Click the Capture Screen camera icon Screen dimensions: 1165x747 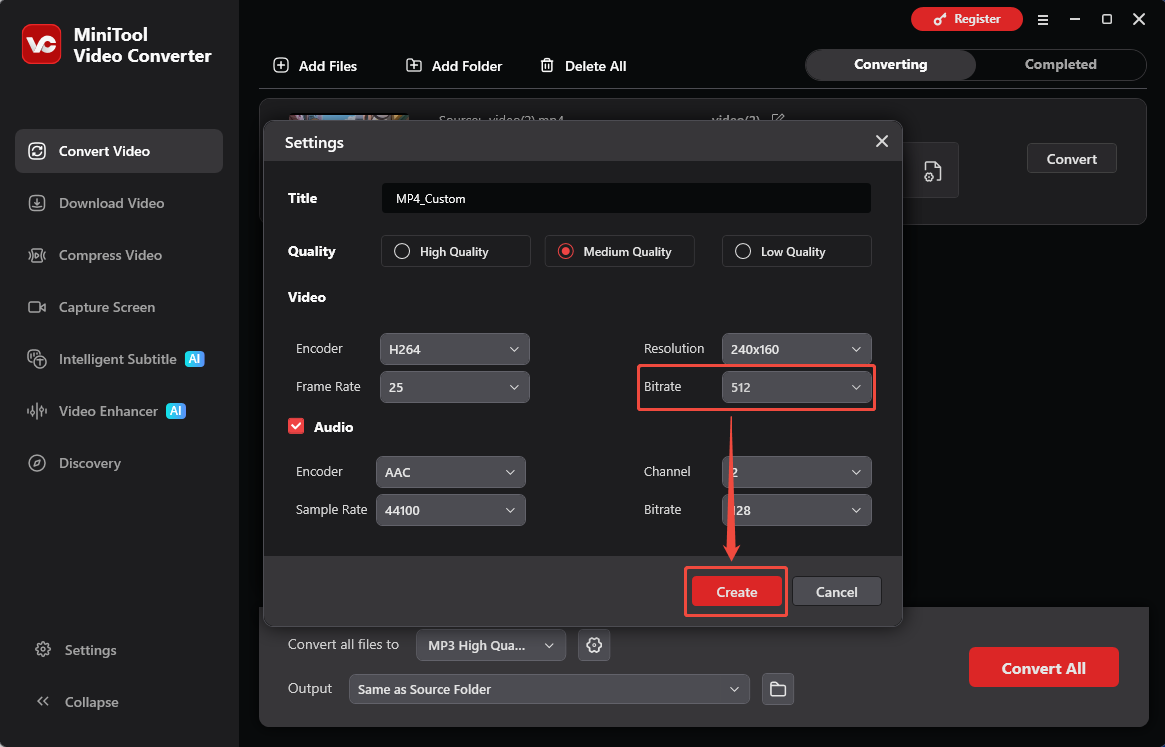37,307
